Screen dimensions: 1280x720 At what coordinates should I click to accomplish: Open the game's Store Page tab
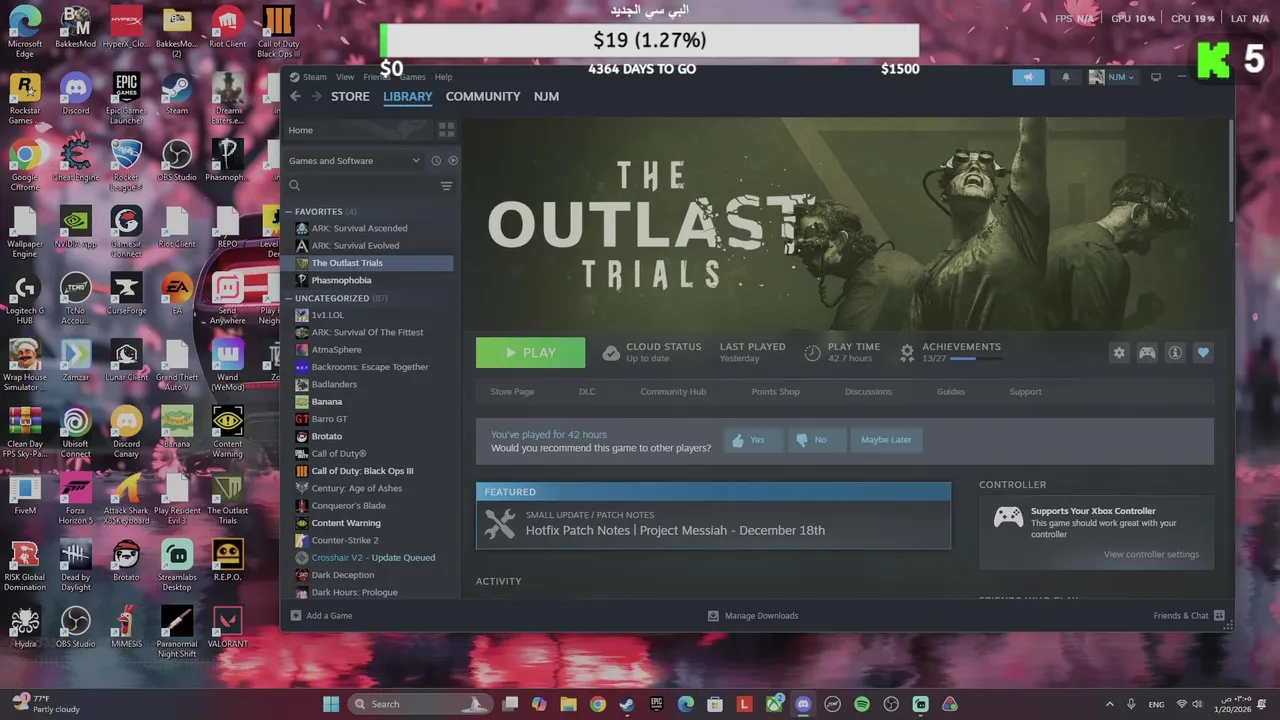pyautogui.click(x=512, y=392)
